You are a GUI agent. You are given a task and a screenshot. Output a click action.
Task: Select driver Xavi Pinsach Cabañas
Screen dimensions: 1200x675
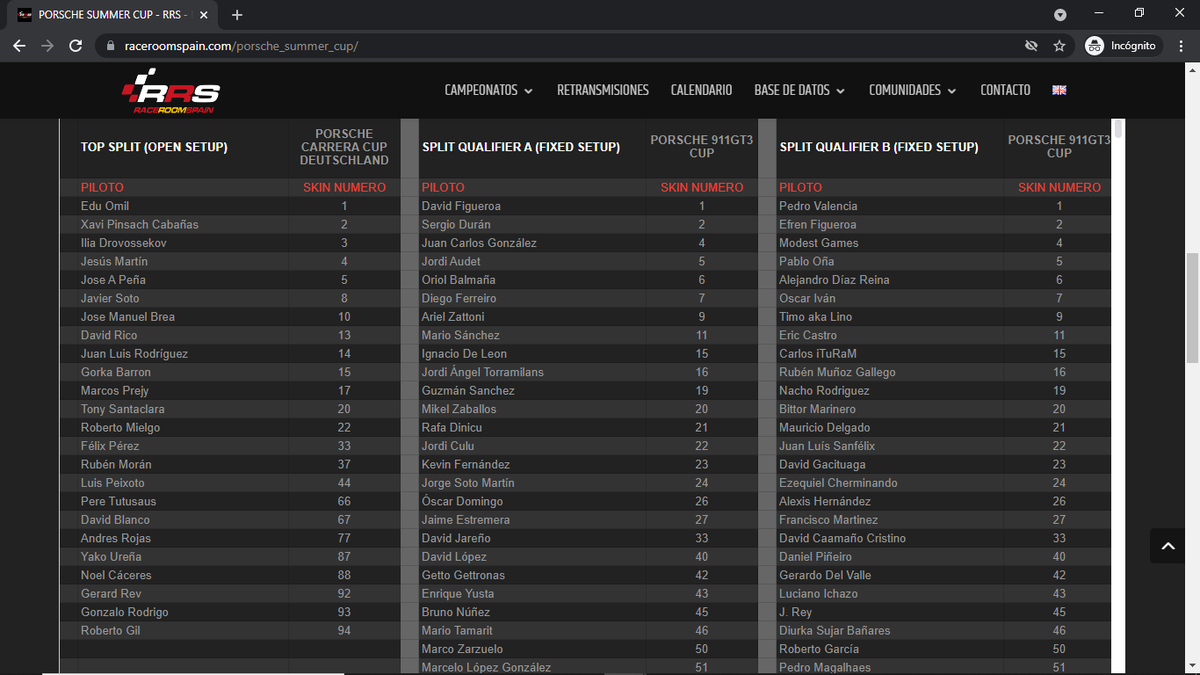click(x=140, y=224)
